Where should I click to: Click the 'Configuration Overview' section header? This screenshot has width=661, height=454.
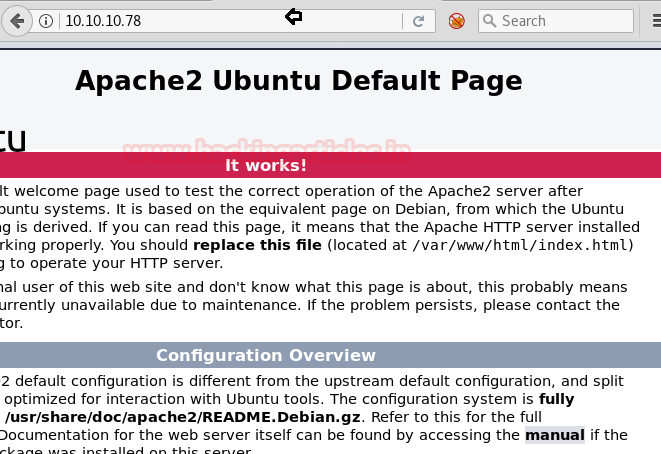click(266, 355)
